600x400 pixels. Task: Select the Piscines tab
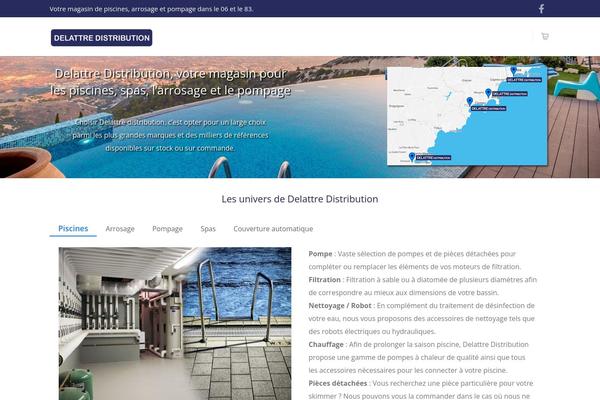(x=73, y=229)
